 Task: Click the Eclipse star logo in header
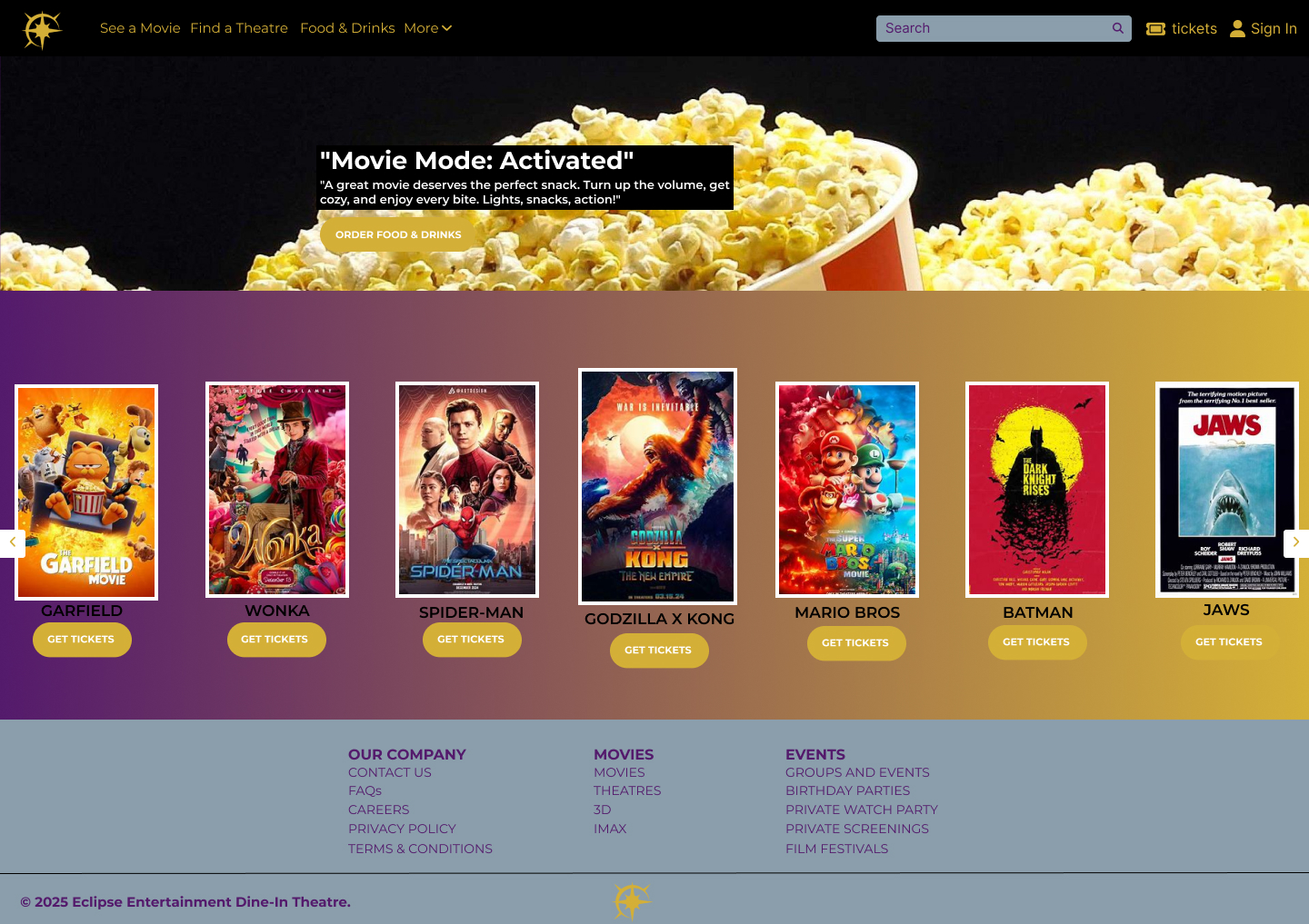coord(42,29)
